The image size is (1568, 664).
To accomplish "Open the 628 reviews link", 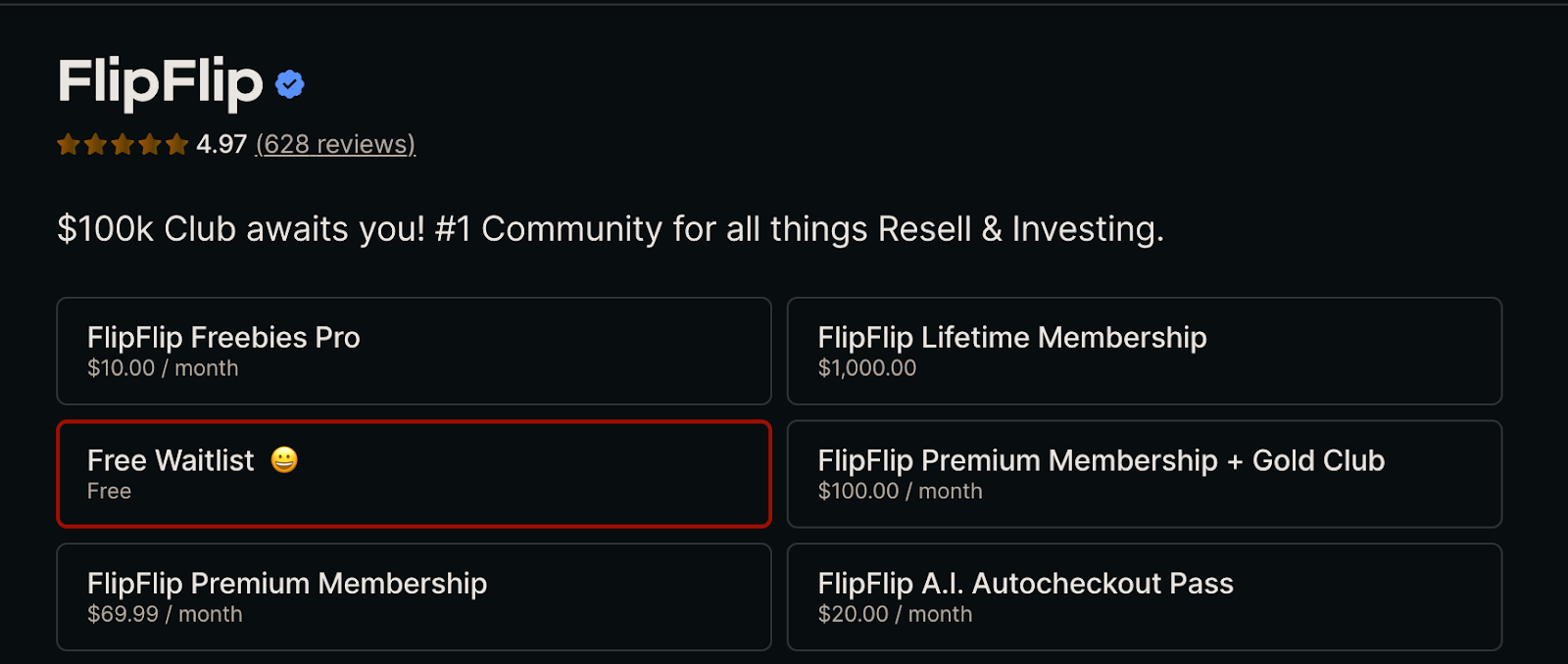I will pyautogui.click(x=333, y=144).
